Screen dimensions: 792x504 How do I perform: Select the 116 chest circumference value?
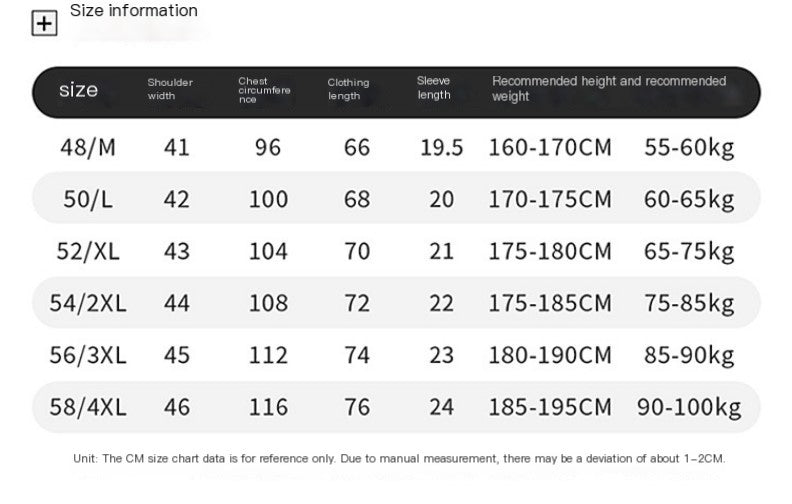pyautogui.click(x=268, y=407)
